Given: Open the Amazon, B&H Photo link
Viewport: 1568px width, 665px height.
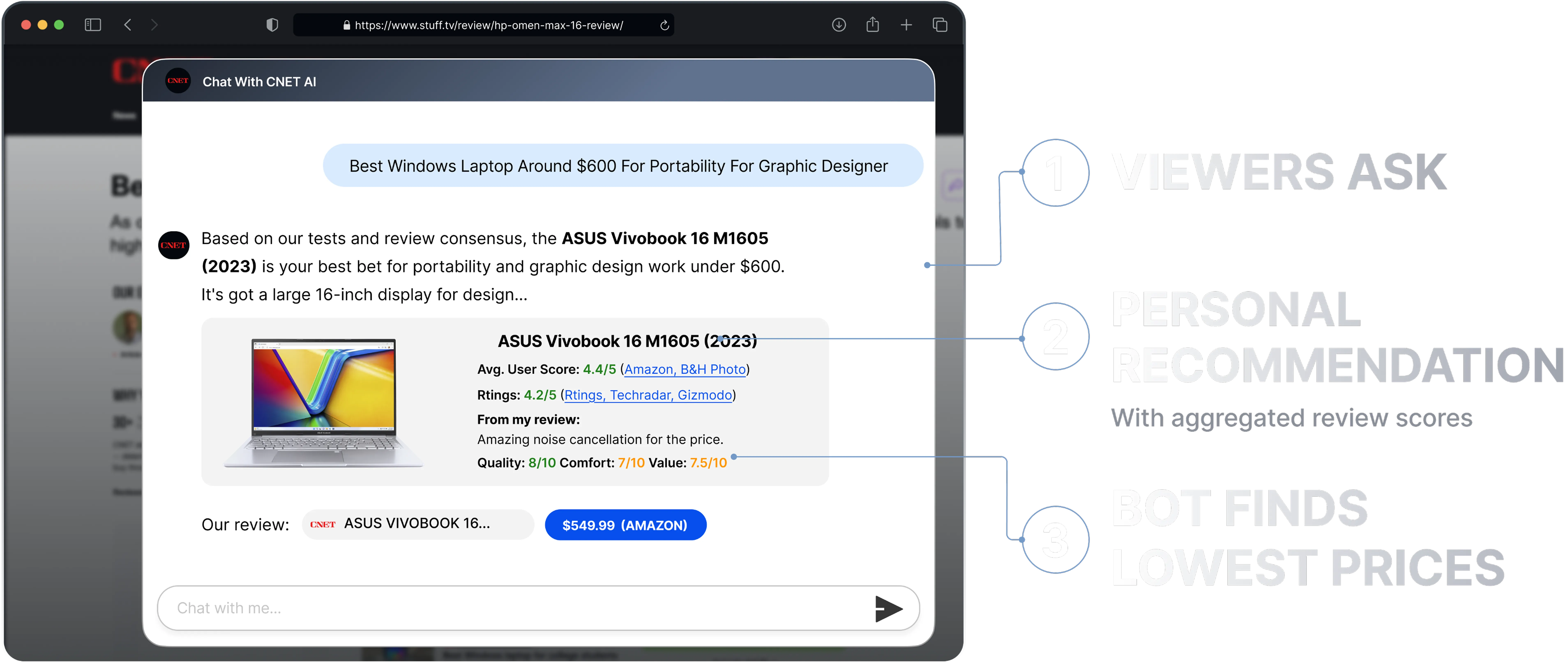Looking at the screenshot, I should point(685,369).
